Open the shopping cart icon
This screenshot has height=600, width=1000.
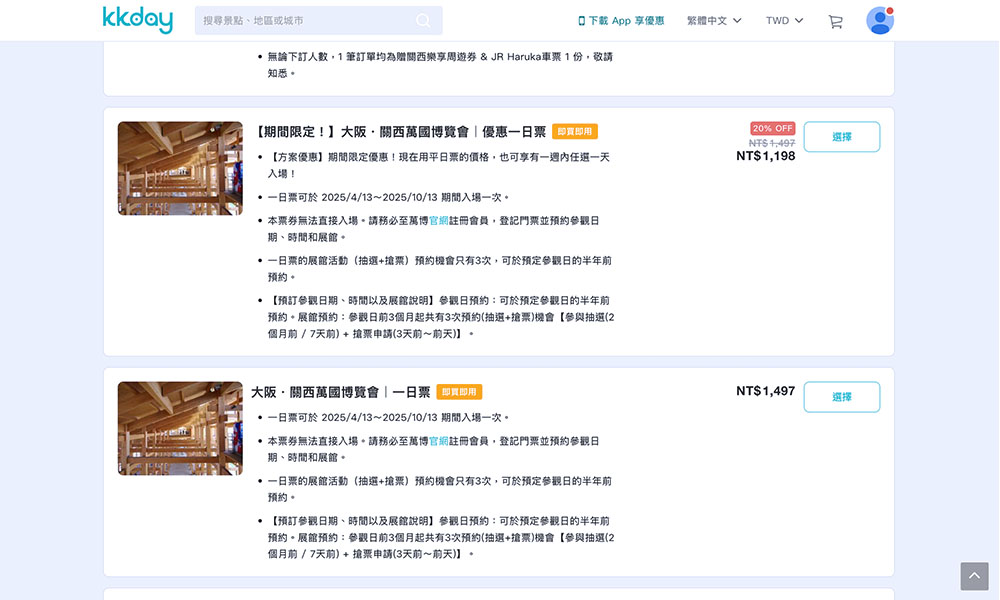coord(835,21)
